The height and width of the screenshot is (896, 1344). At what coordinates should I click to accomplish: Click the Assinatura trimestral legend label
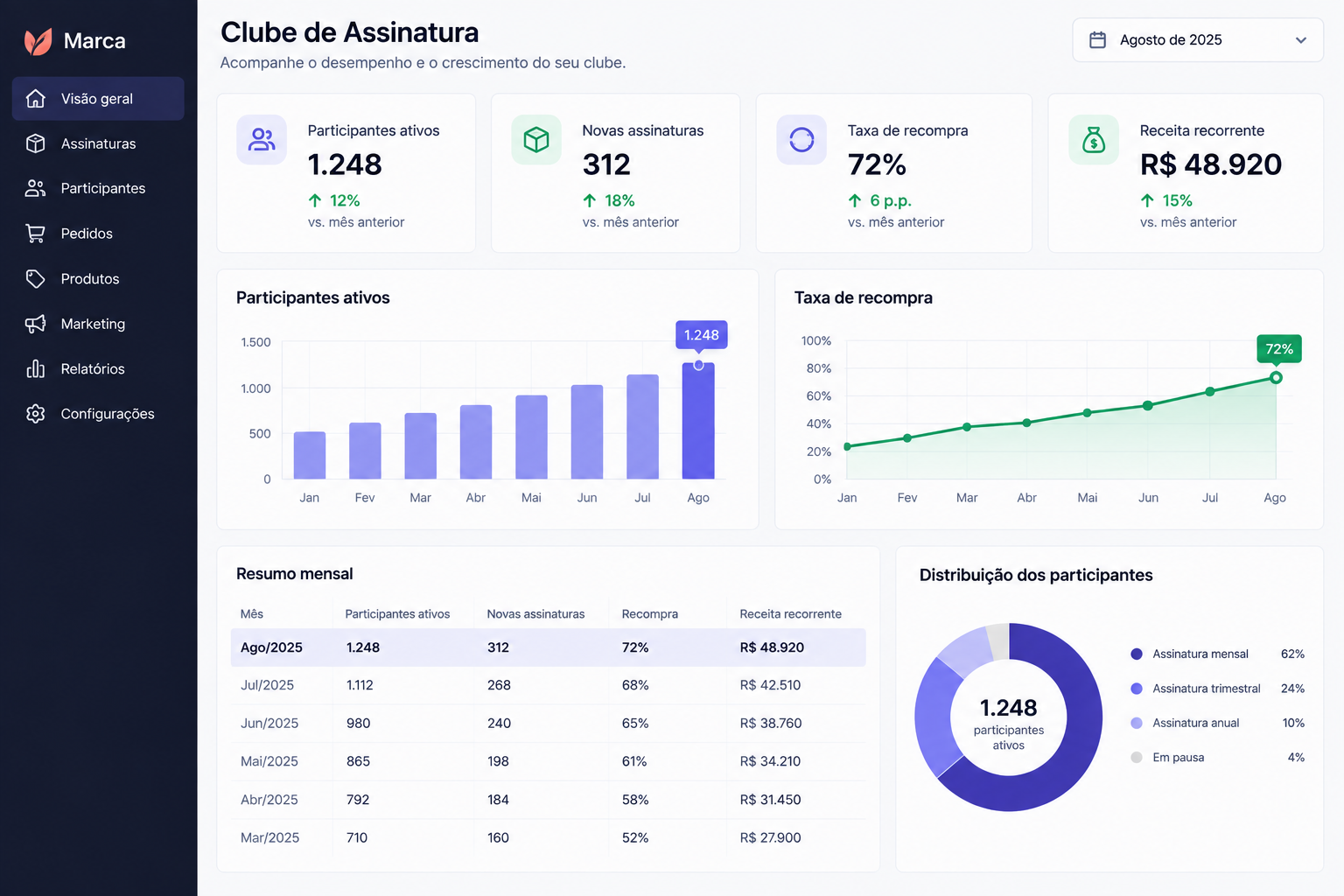tap(1207, 689)
